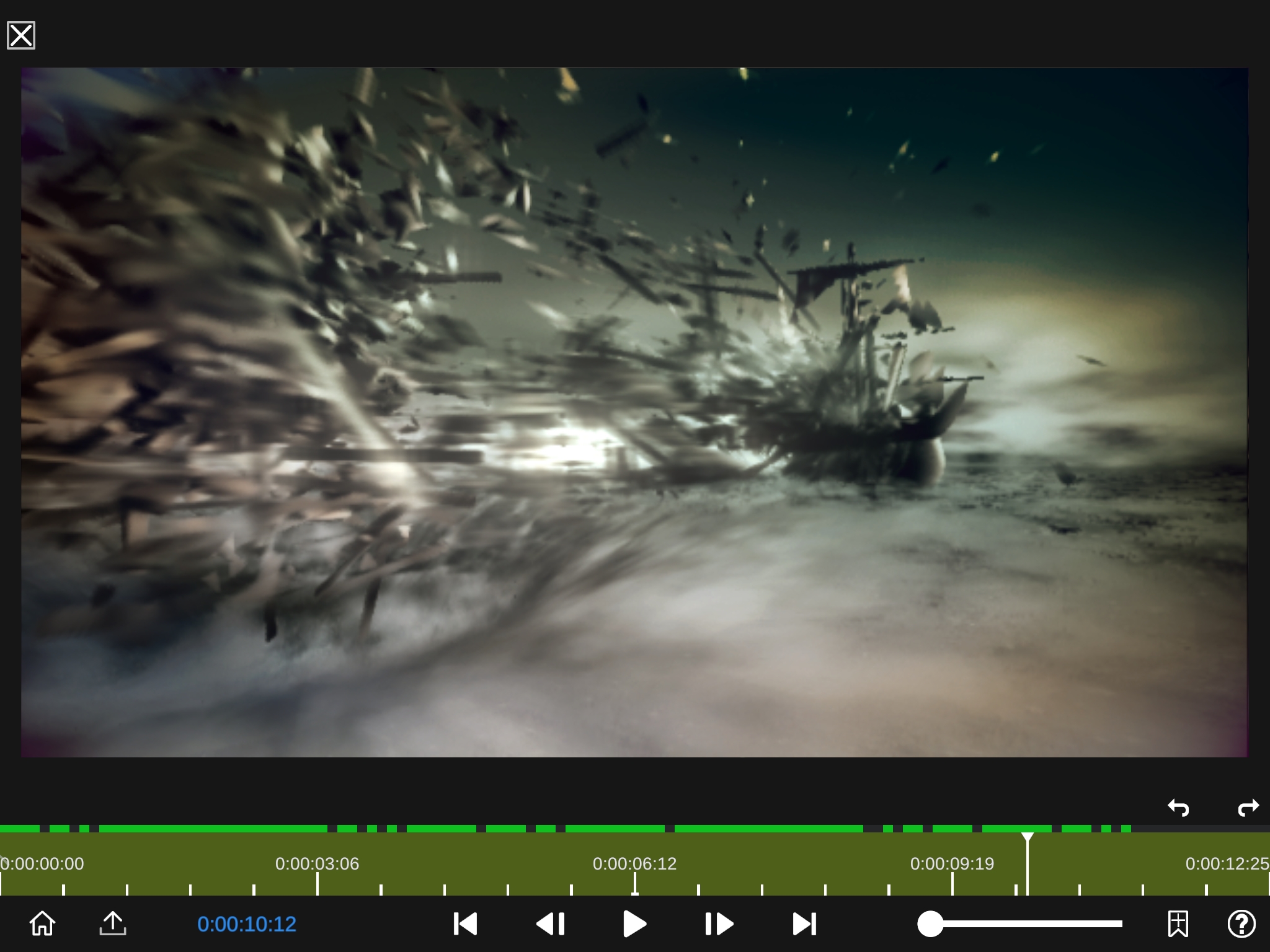The width and height of the screenshot is (1270, 952).
Task: Go to the home screen
Action: (x=42, y=923)
